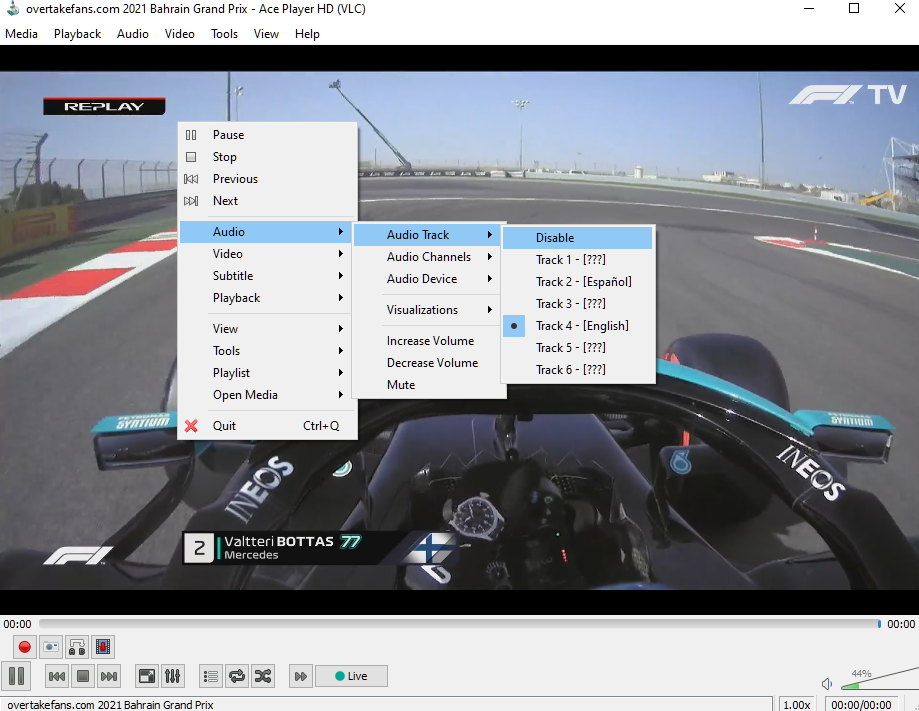Expand the Audio submenu in the context menu
This screenshot has height=711, width=919.
tap(268, 232)
